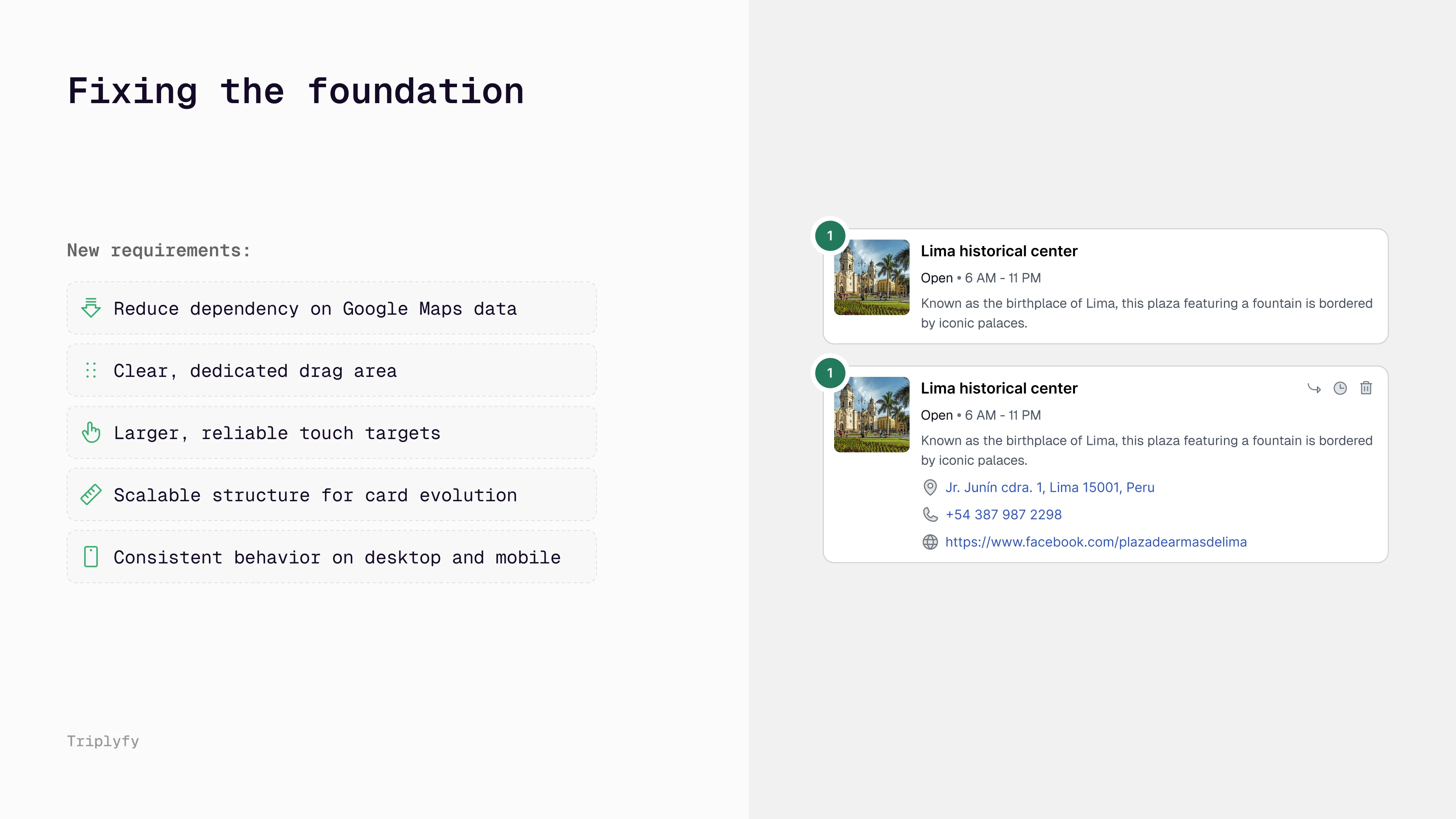Image resolution: width=1456 pixels, height=819 pixels.
Task: Click the green mobile phone icon
Action: (91, 557)
